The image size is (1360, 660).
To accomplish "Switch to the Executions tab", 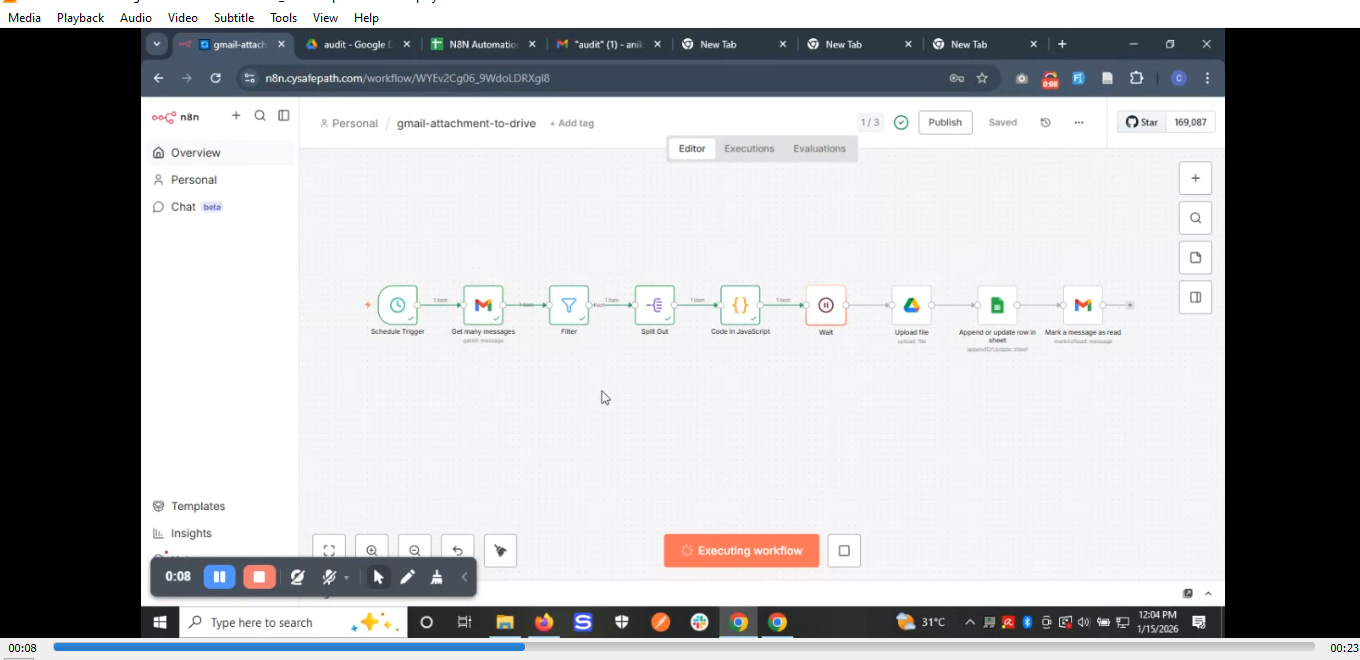I will coord(749,149).
